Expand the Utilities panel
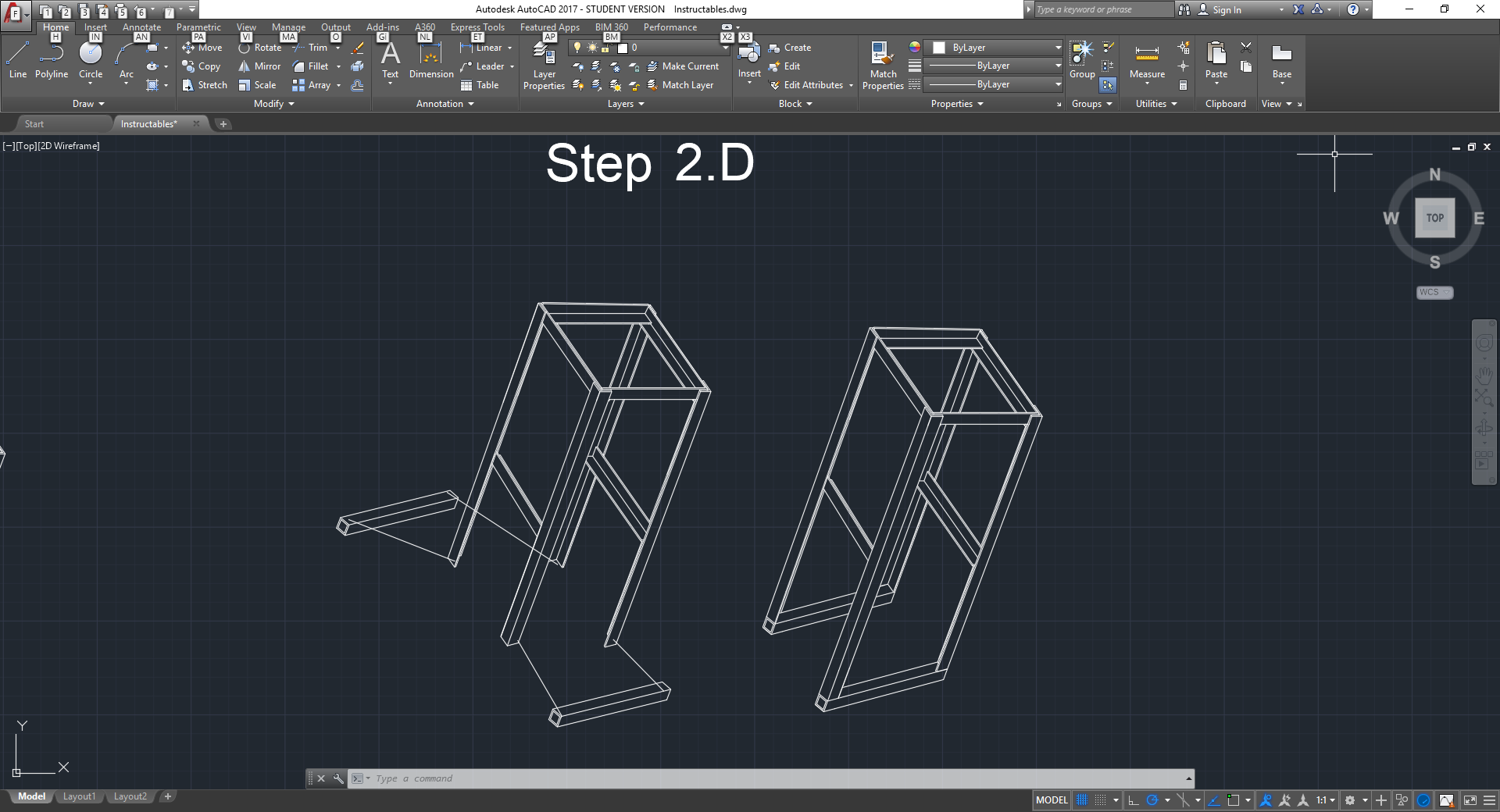This screenshot has width=1500, height=812. tap(1156, 104)
